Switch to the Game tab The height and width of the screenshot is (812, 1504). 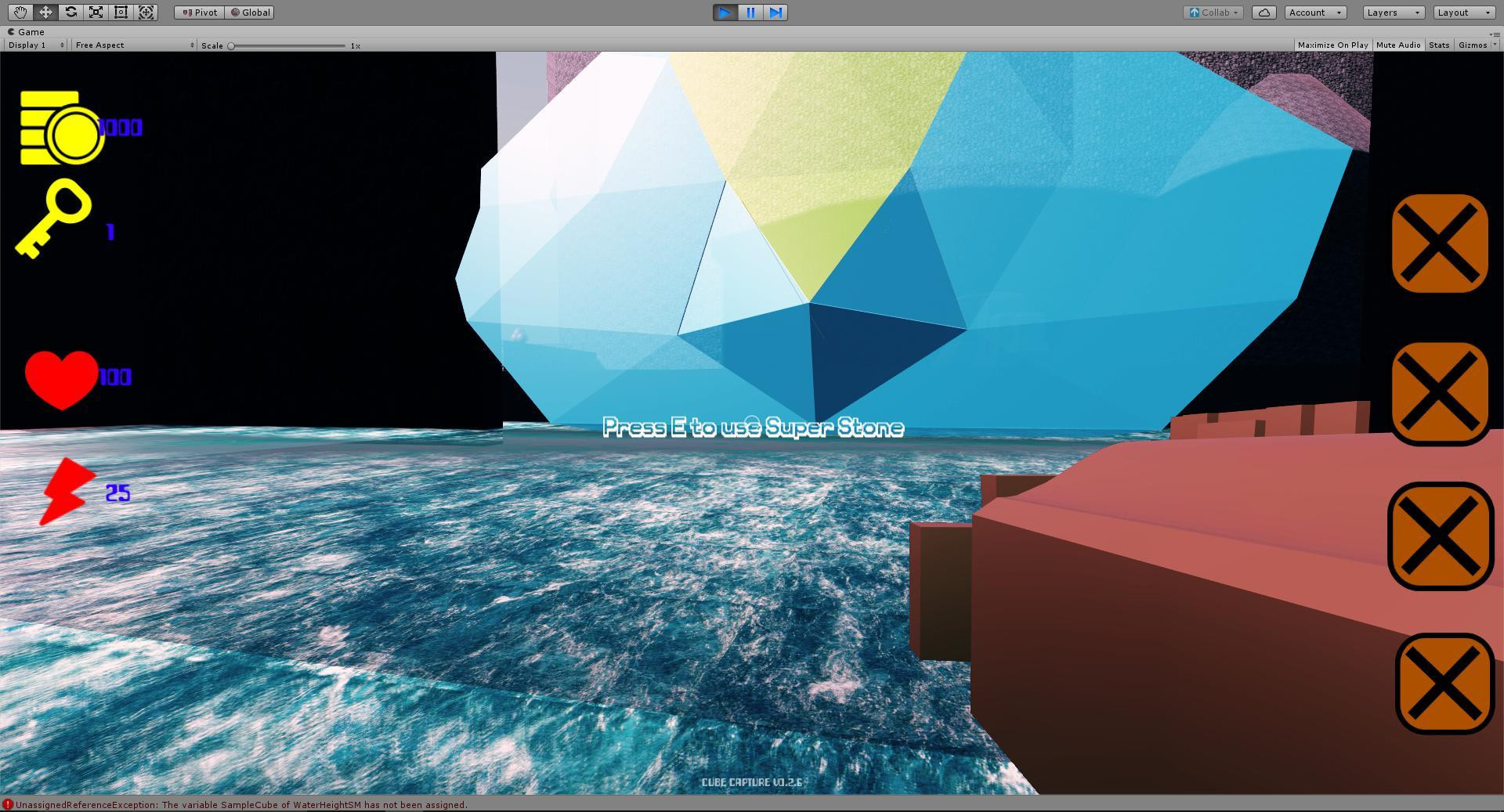26,32
